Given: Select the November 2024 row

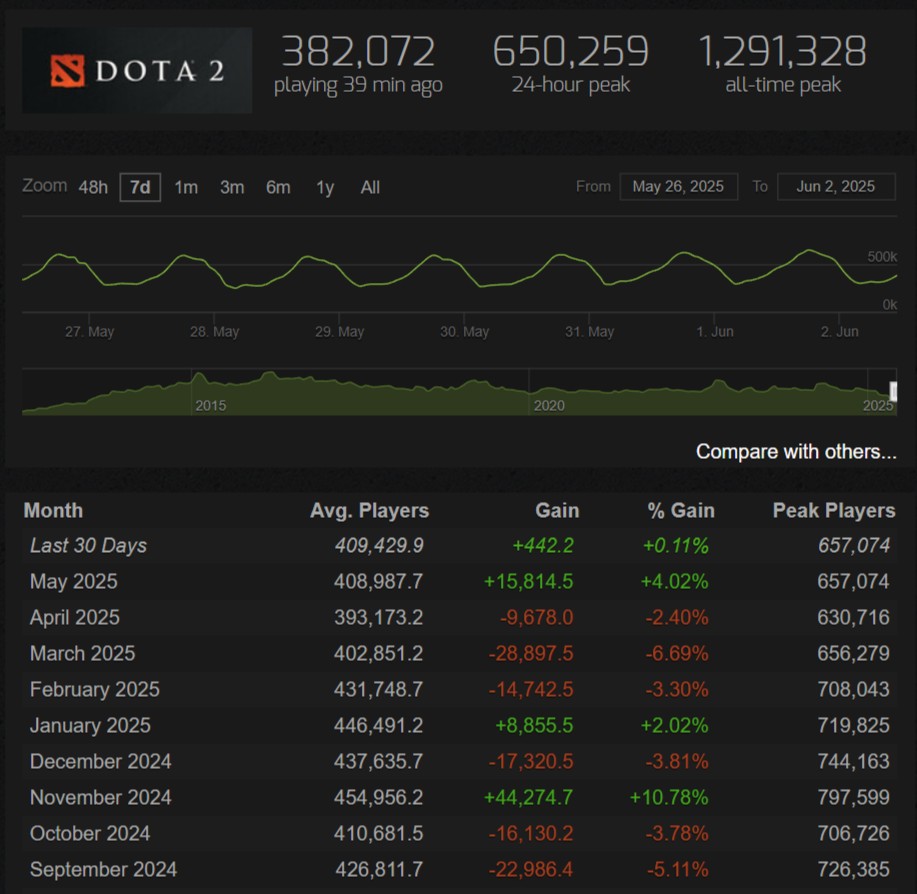Looking at the screenshot, I should click(x=100, y=797).
